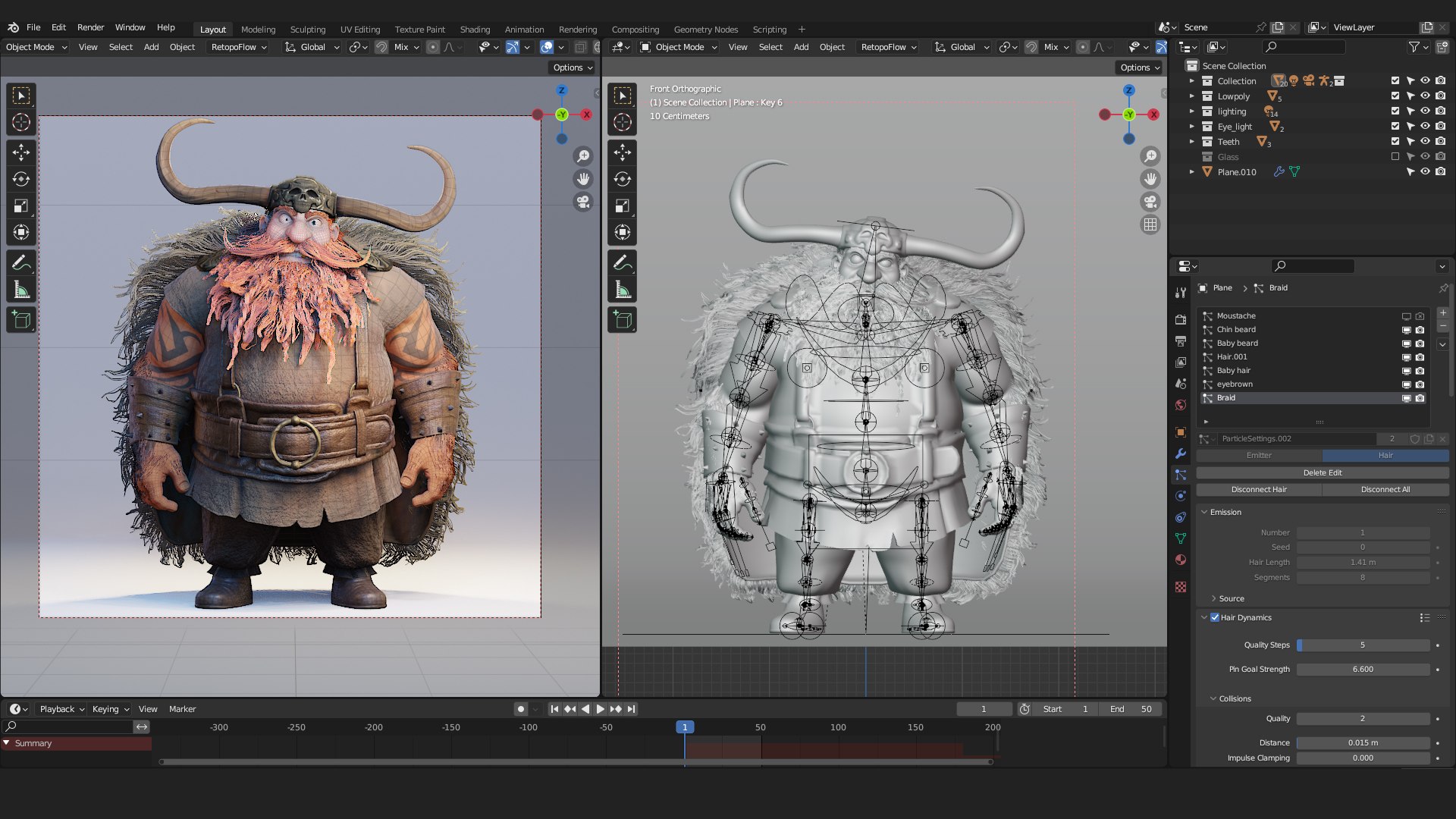Switch to Geometry Nodes workspace tab
Image resolution: width=1456 pixels, height=819 pixels.
point(705,30)
